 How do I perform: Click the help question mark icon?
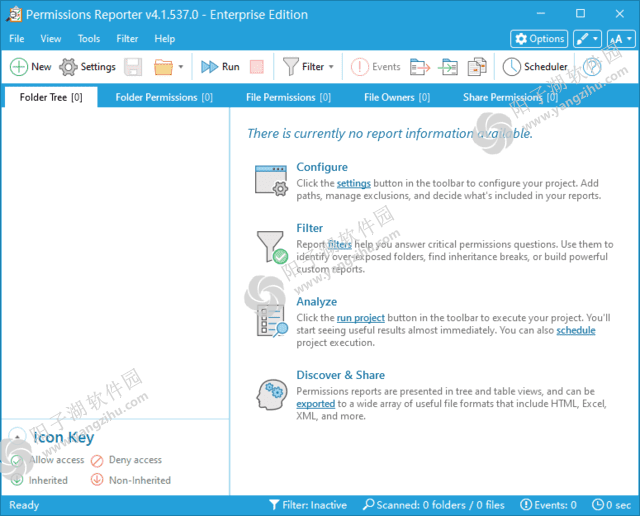(x=592, y=67)
